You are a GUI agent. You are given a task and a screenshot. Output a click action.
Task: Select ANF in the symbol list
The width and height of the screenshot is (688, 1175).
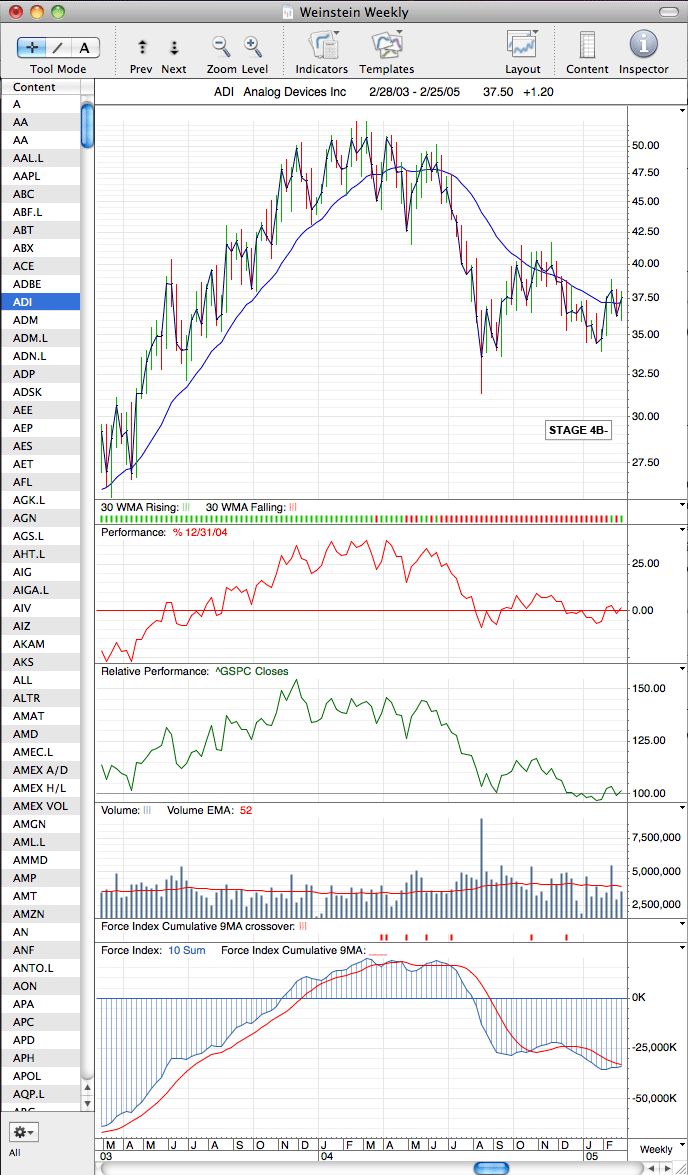tap(39, 950)
